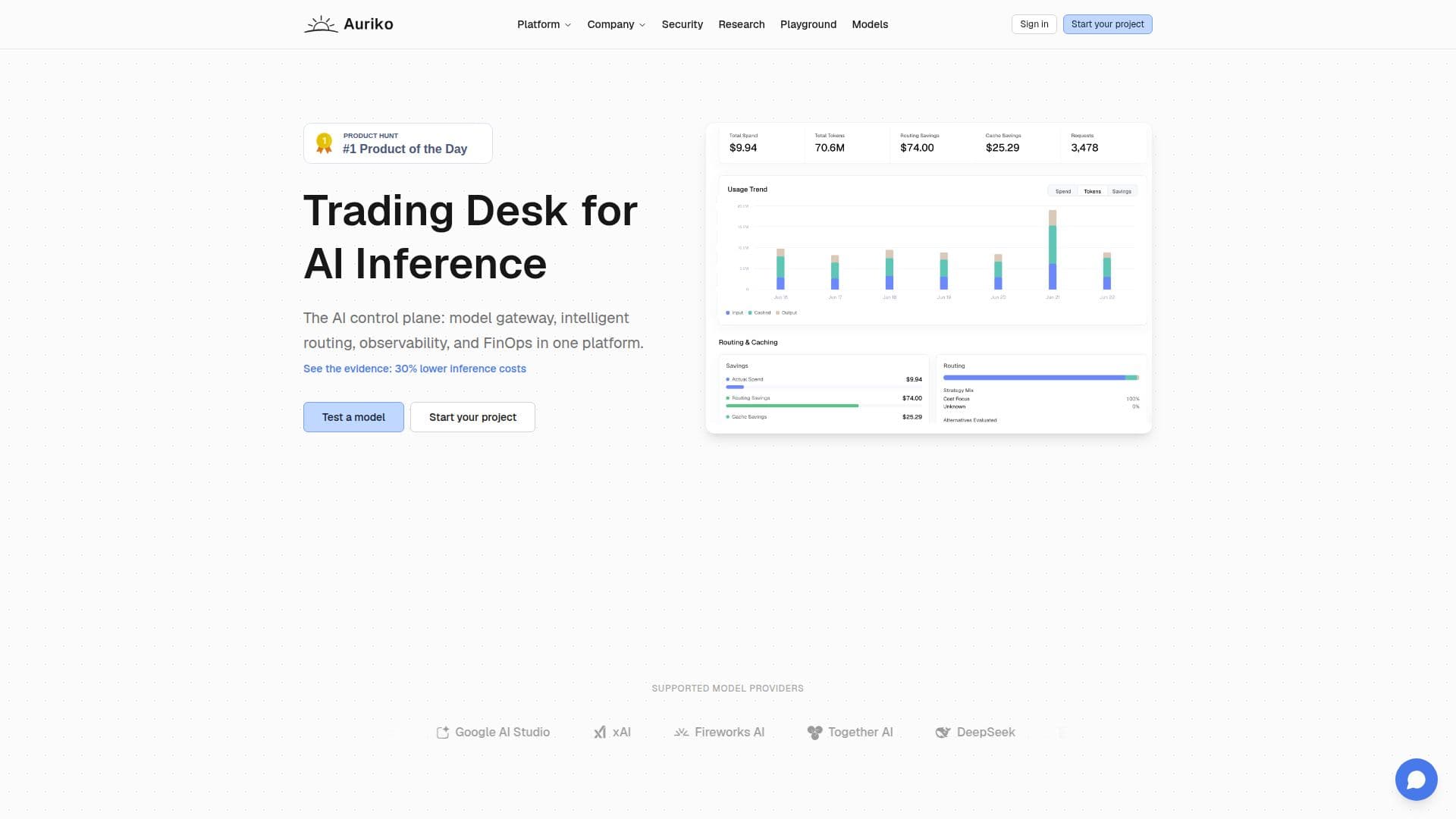
Task: Click the Routing strategy mix progress bar
Action: point(1041,378)
